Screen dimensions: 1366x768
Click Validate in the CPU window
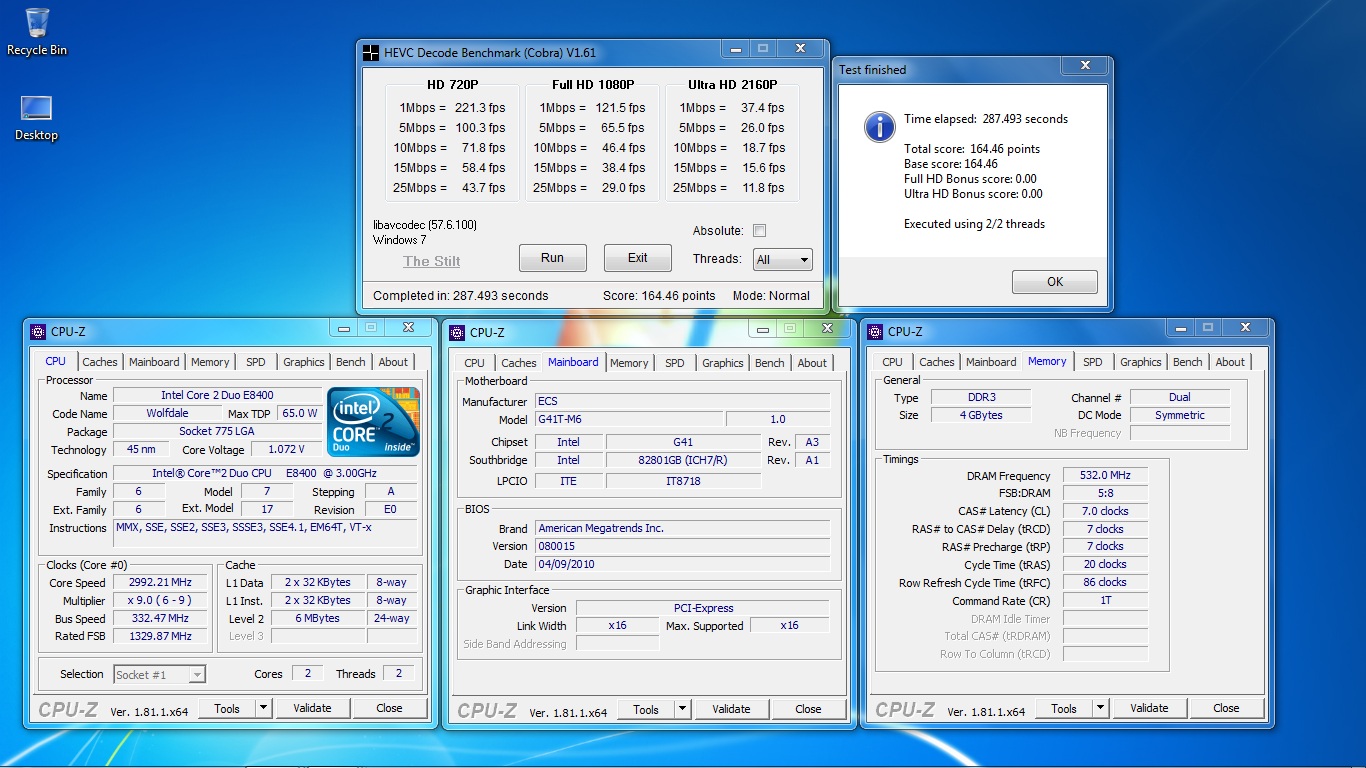312,708
